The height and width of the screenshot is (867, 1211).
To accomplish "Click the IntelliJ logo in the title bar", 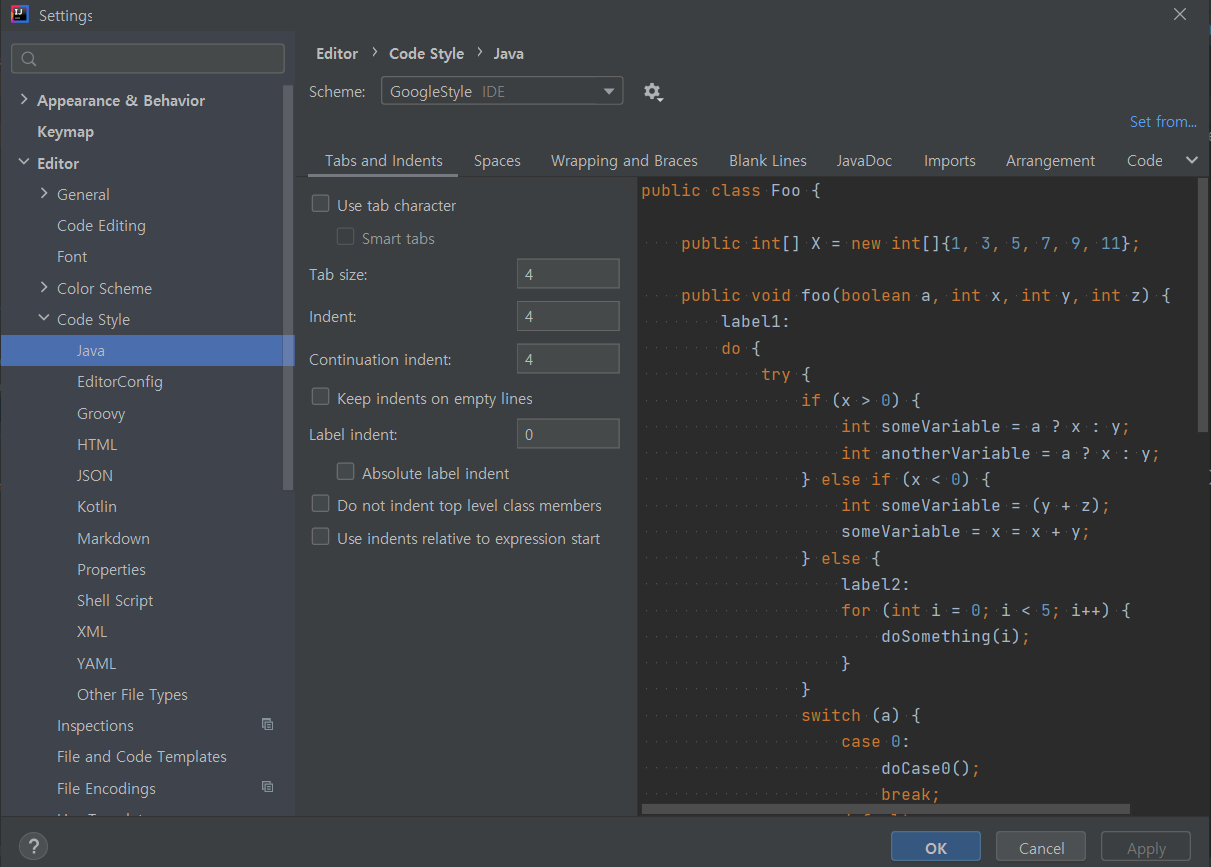I will (x=20, y=15).
